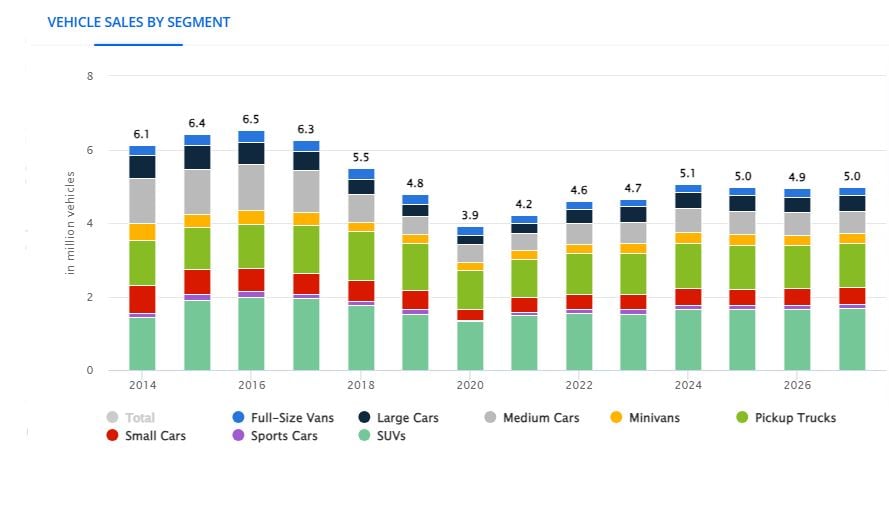This screenshot has width=889, height=525.
Task: Toggle the Total series in legend
Action: 131,418
